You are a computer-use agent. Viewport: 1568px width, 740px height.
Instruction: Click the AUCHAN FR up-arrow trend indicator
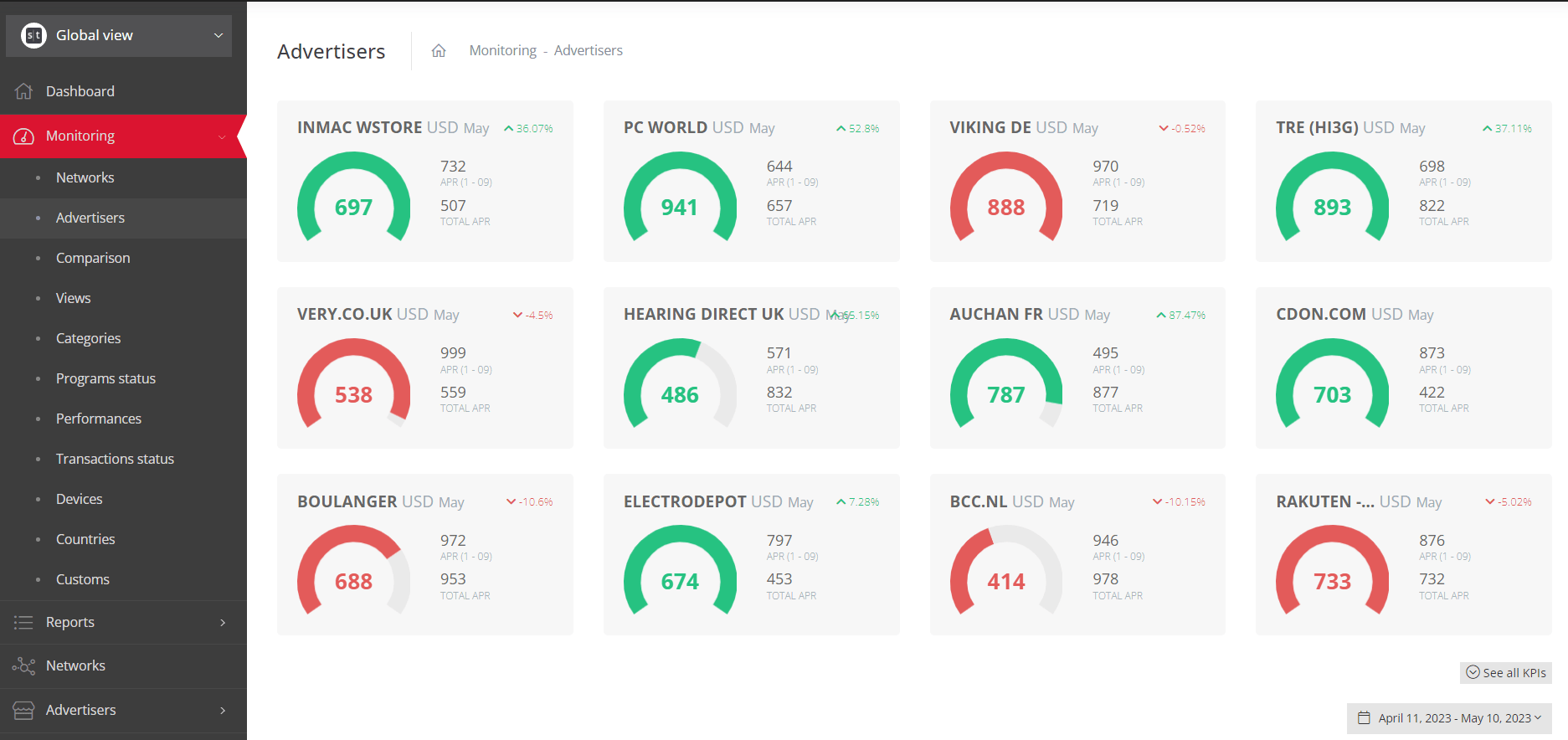tap(1161, 316)
